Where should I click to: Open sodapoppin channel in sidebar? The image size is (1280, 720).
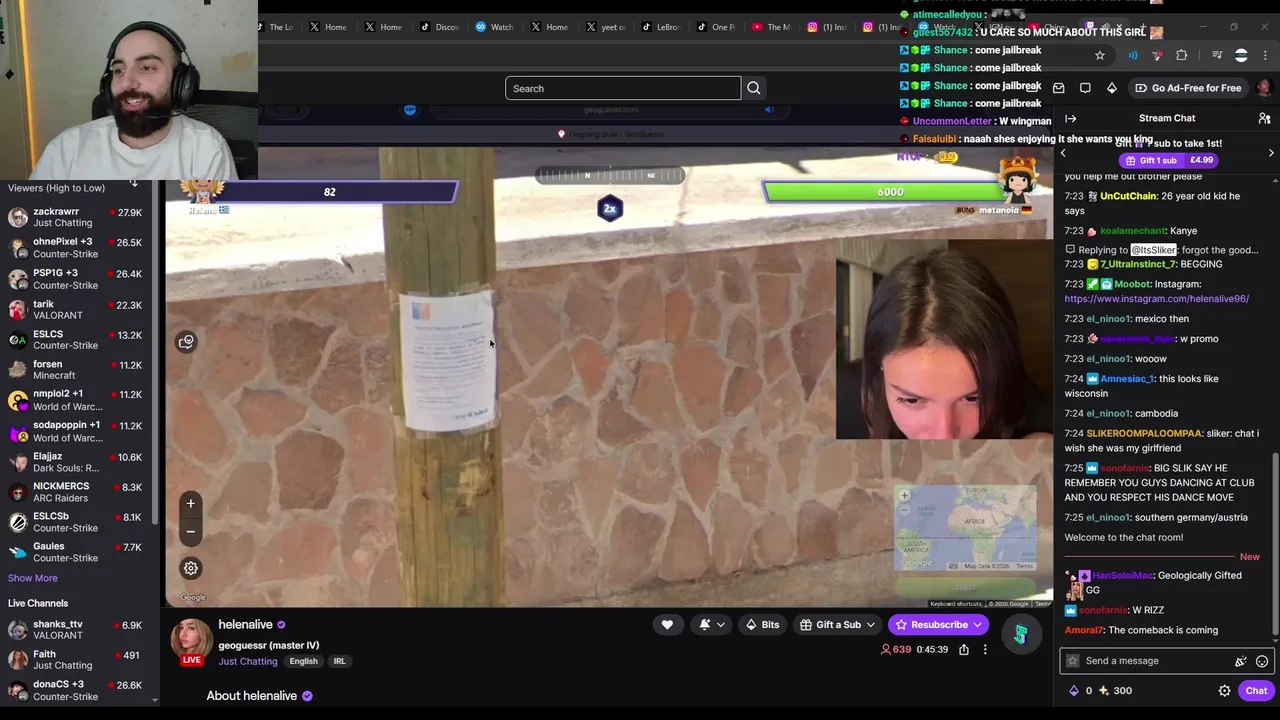(78, 431)
